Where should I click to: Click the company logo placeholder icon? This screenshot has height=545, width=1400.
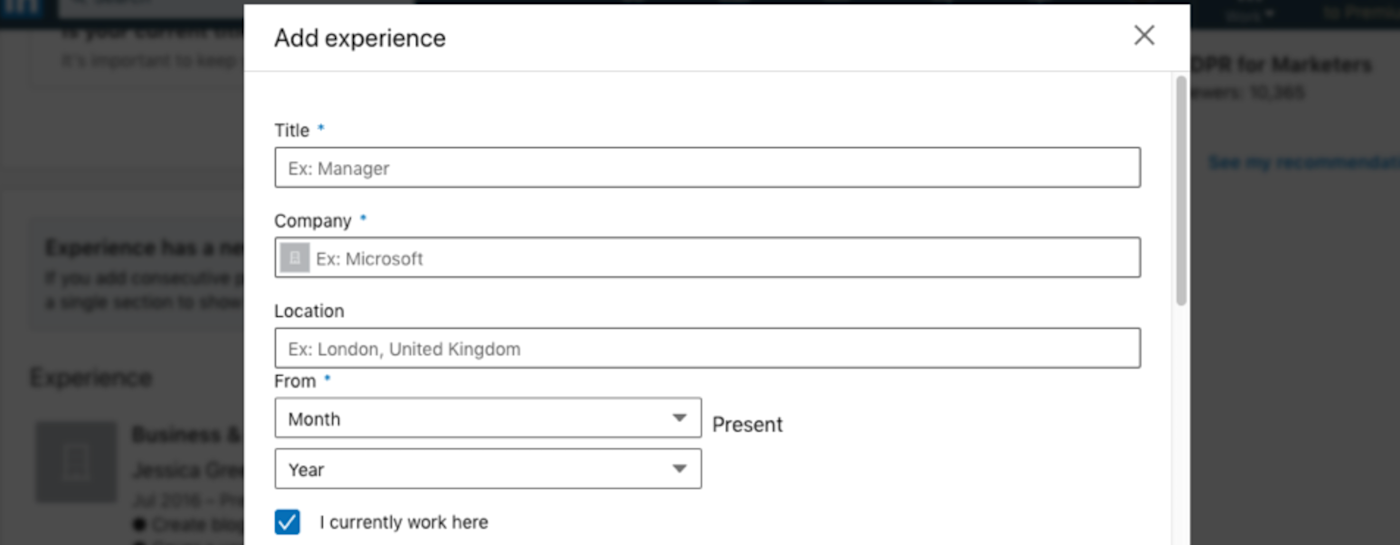pyautogui.click(x=294, y=258)
